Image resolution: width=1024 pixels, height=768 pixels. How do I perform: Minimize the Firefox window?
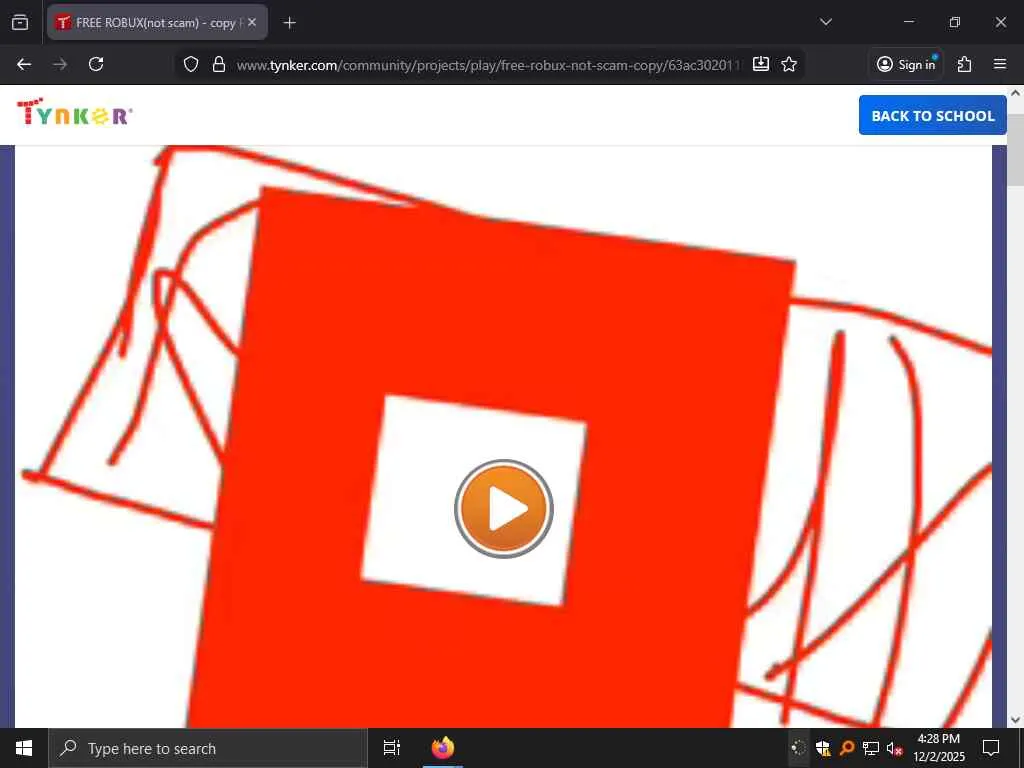[x=908, y=22]
